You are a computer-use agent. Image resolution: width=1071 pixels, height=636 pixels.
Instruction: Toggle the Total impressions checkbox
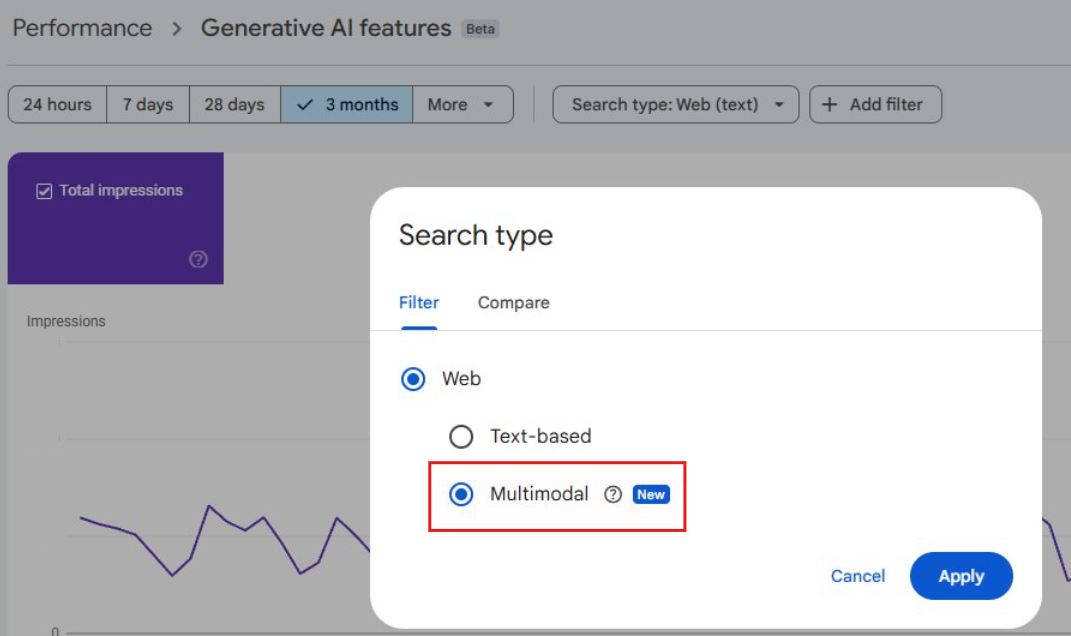click(x=44, y=191)
